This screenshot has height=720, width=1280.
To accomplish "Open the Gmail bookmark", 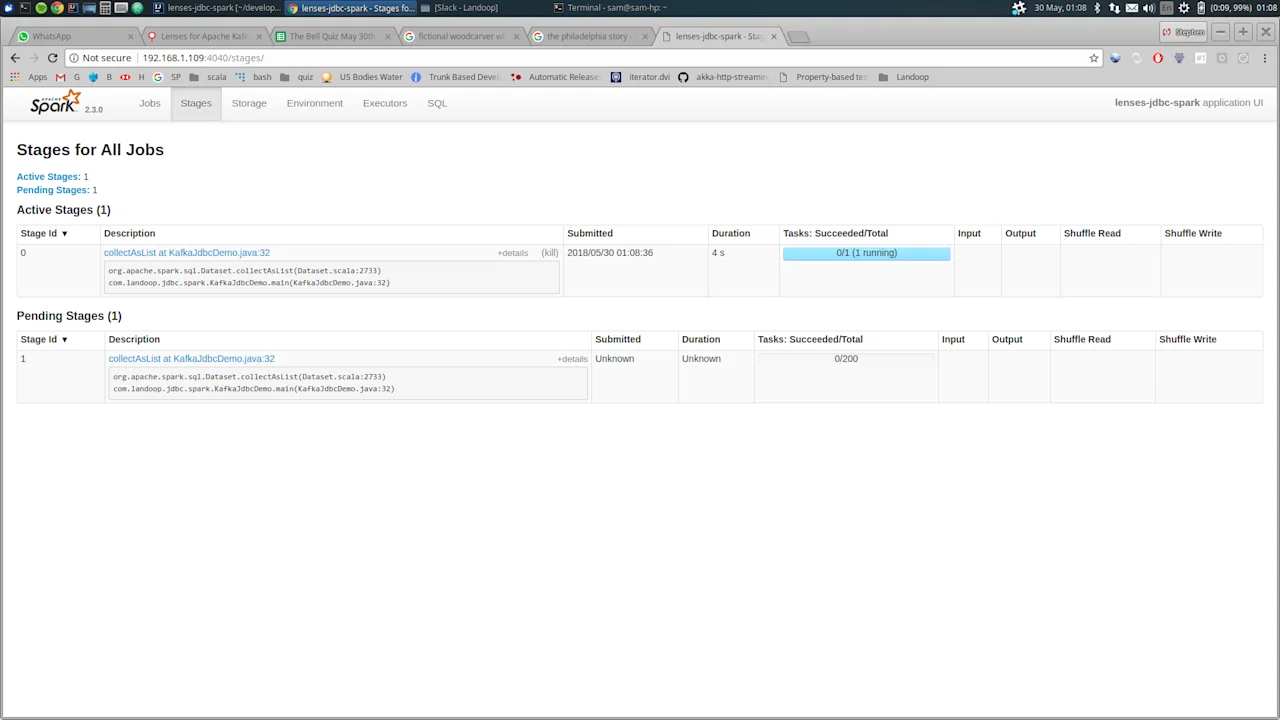I will coord(59,77).
